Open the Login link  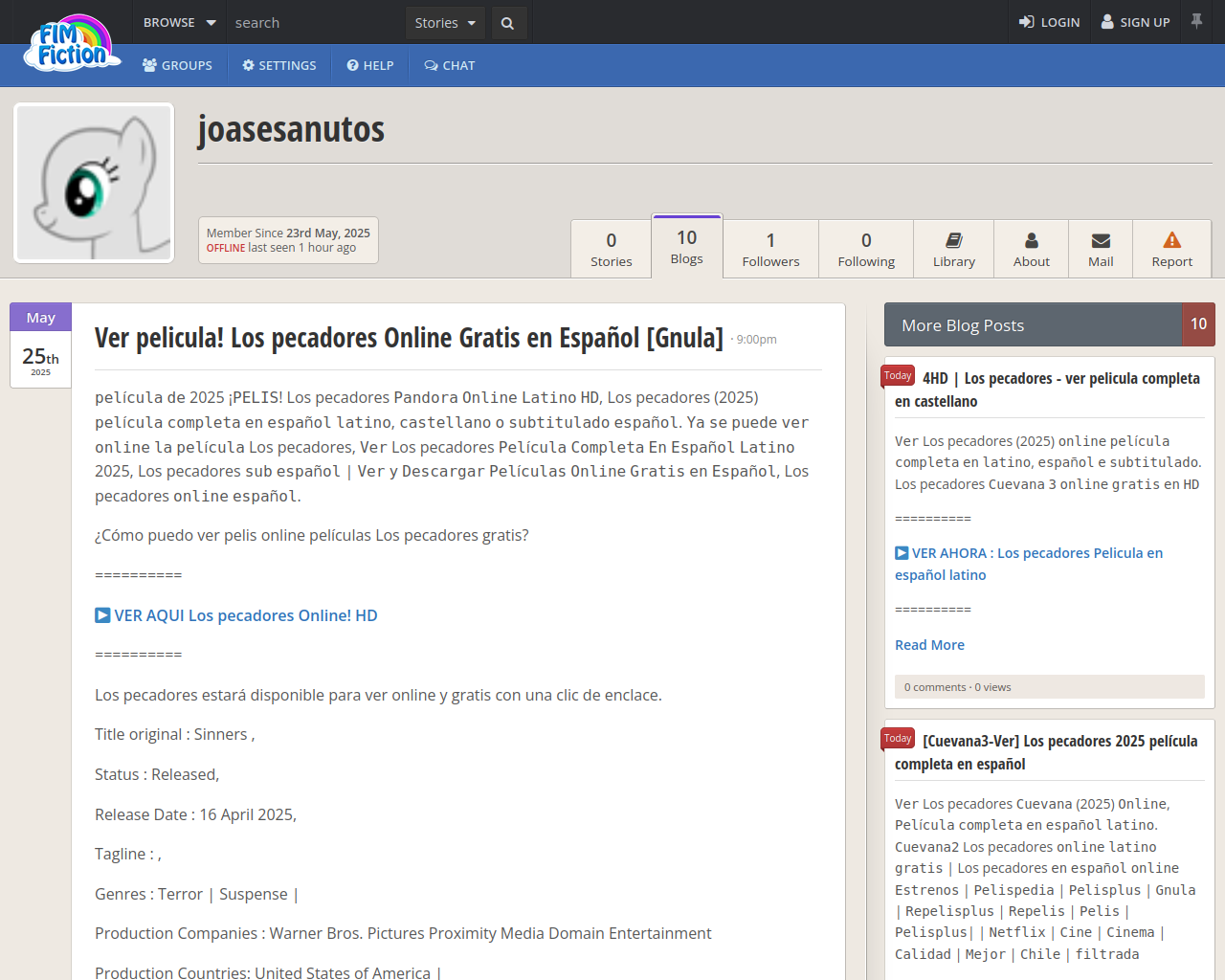coord(1049,22)
